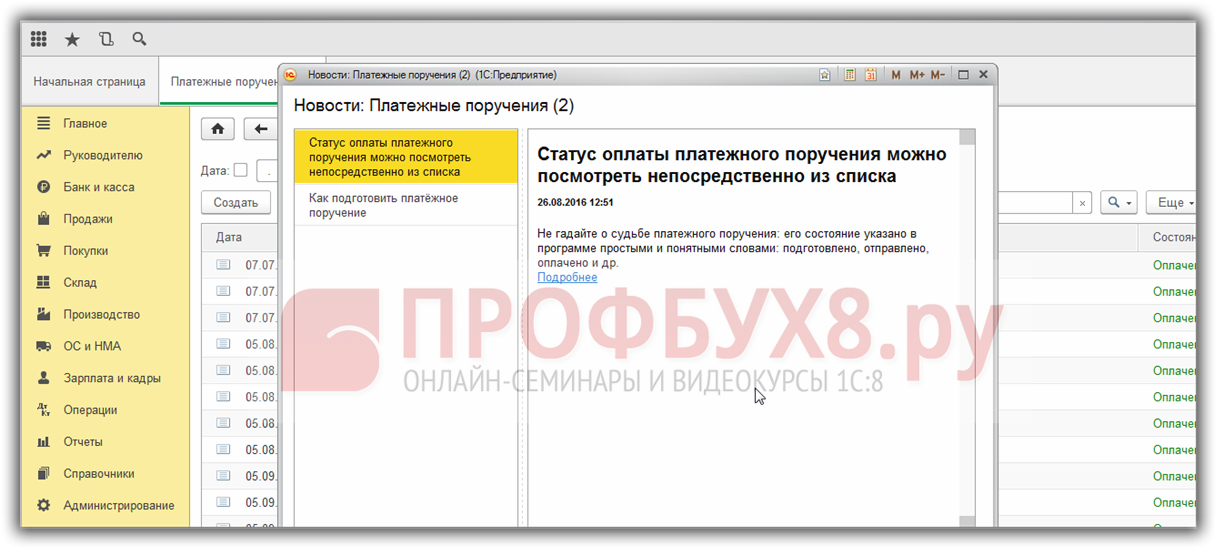The width and height of the screenshot is (1217, 549).
Task: Click the Home button in the list toolbar
Action: pyautogui.click(x=218, y=129)
